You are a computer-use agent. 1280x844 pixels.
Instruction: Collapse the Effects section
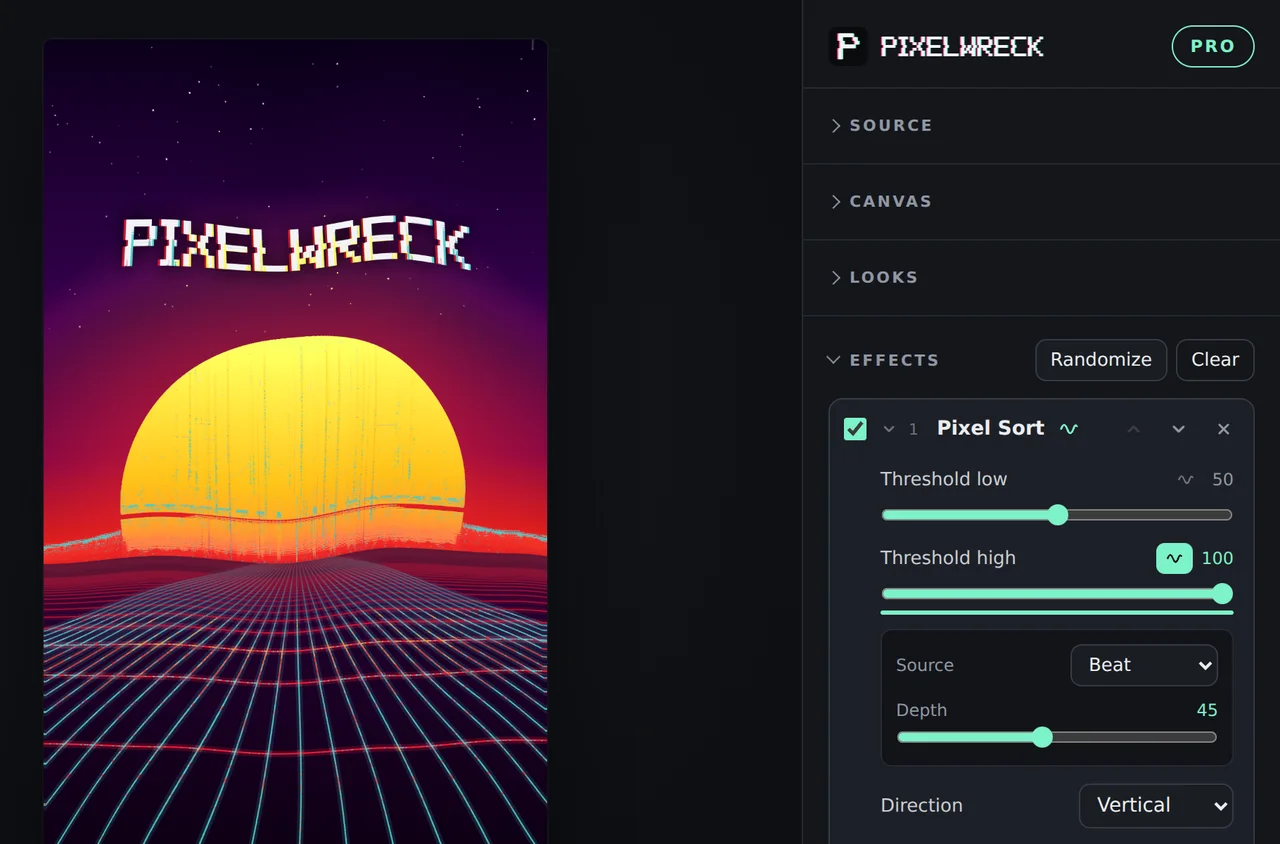pyautogui.click(x=883, y=360)
